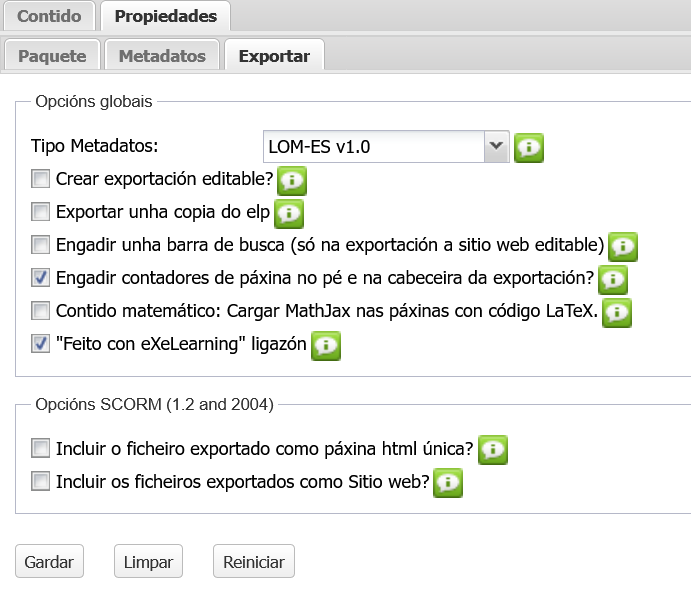Click the Reiniciar button
The image size is (691, 591).
click(254, 562)
